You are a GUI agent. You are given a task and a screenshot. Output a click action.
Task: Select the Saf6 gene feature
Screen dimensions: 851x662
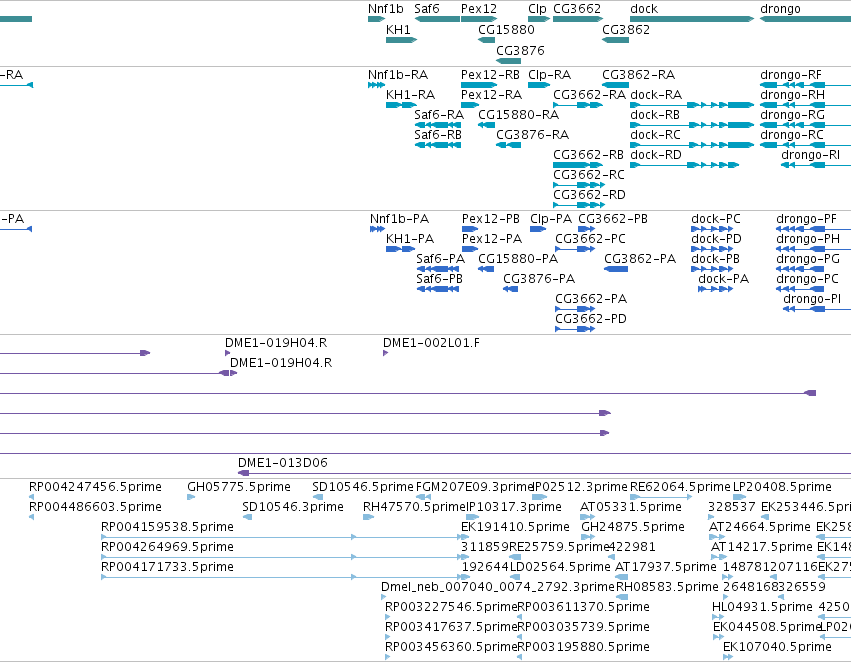click(x=437, y=19)
